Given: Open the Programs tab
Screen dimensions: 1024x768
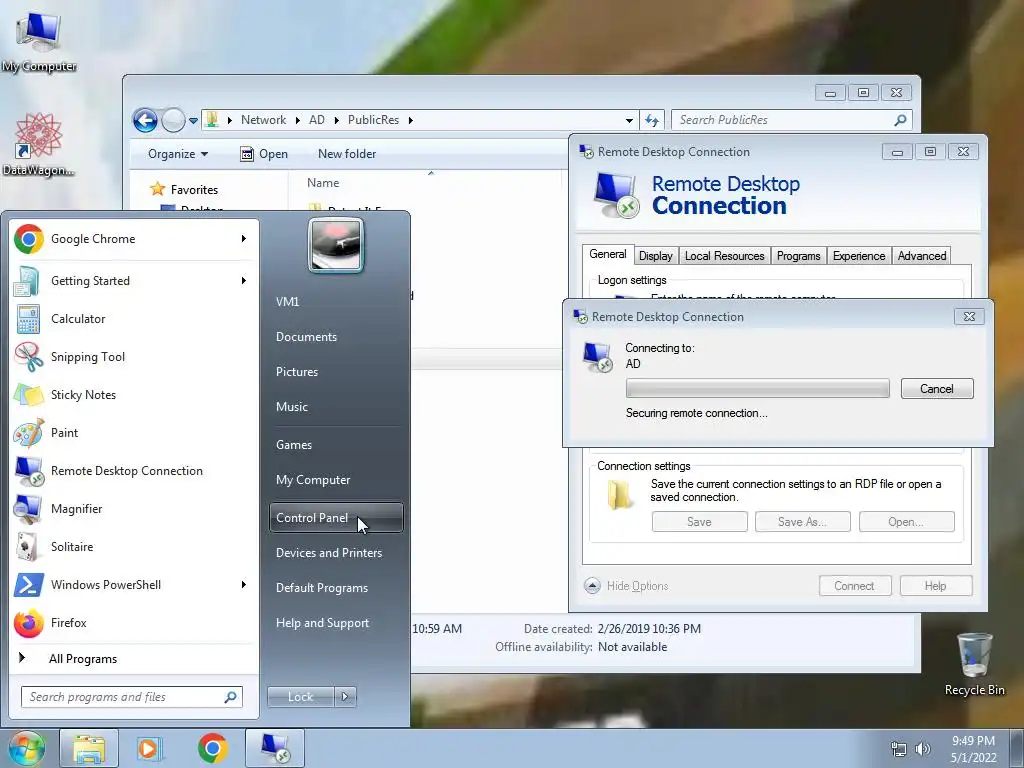Looking at the screenshot, I should tap(798, 256).
